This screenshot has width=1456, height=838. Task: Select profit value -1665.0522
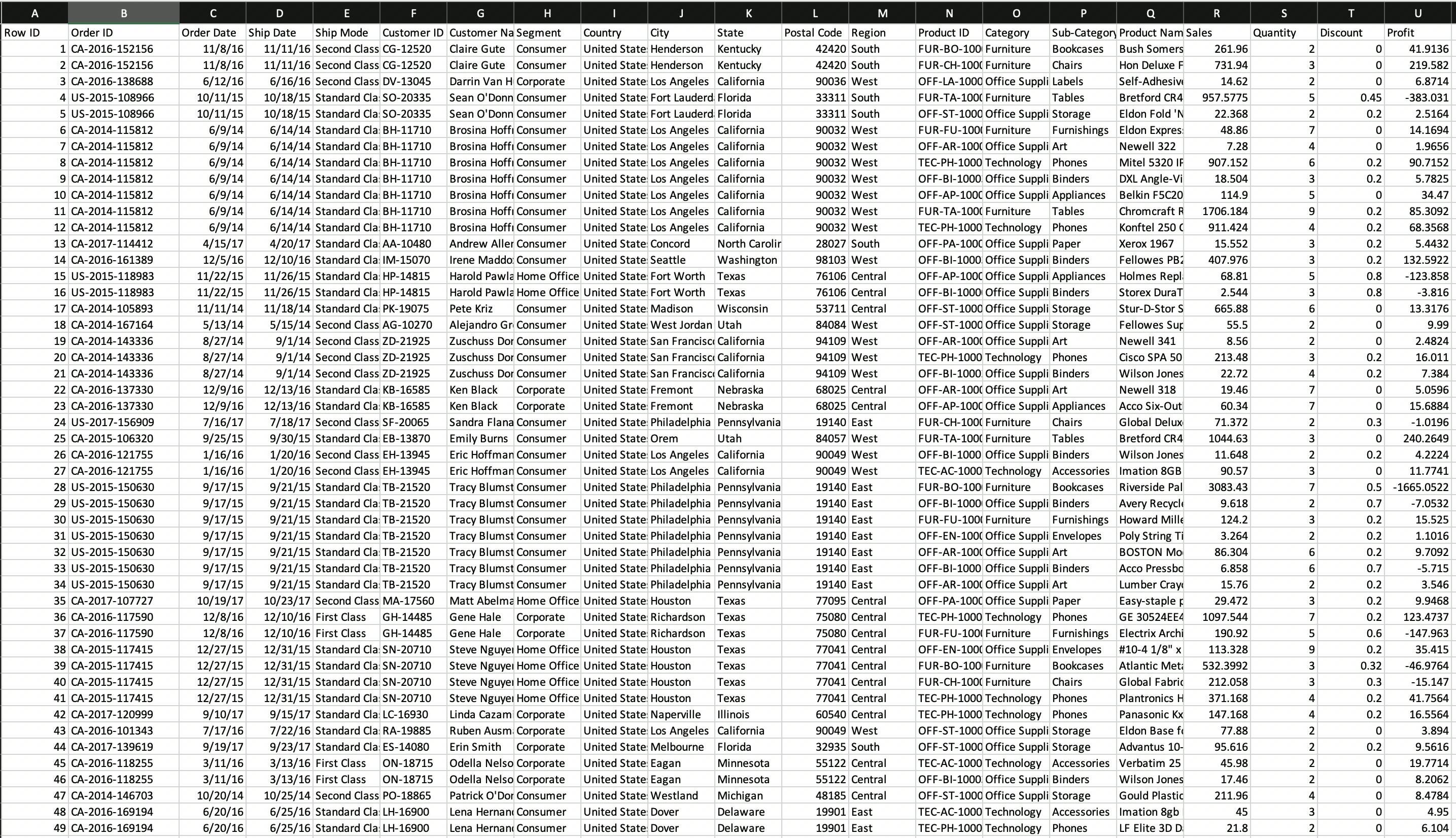(1418, 487)
